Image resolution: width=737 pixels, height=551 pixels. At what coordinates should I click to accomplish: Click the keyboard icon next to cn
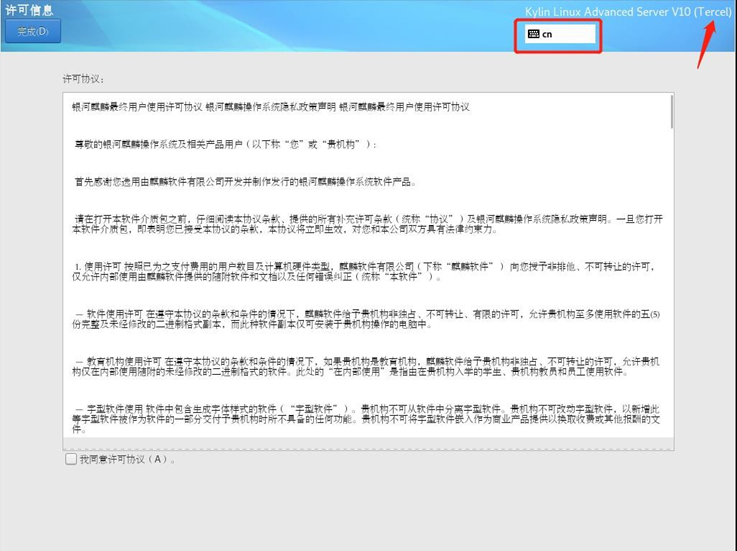[x=533, y=34]
